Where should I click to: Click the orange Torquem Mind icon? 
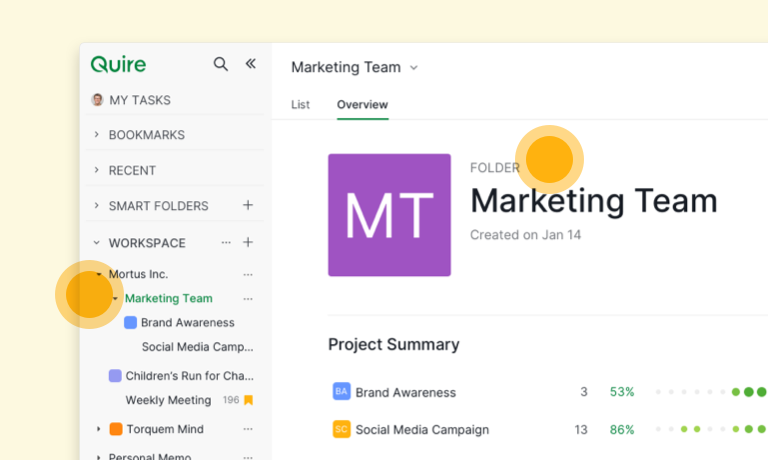[x=116, y=429]
